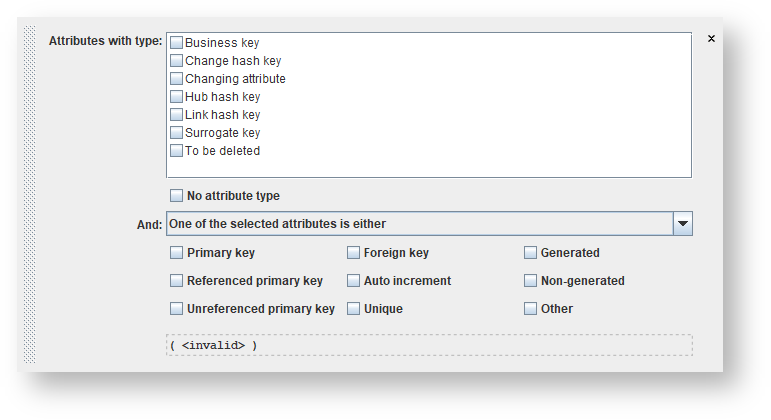Check the Business key attribute type
Screen dimensions: 771x420
177,43
